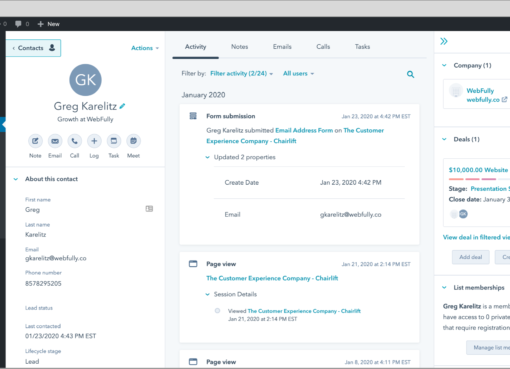Click timestamp Jan 23, 2020 at 4:42 PM EST

click(376, 116)
